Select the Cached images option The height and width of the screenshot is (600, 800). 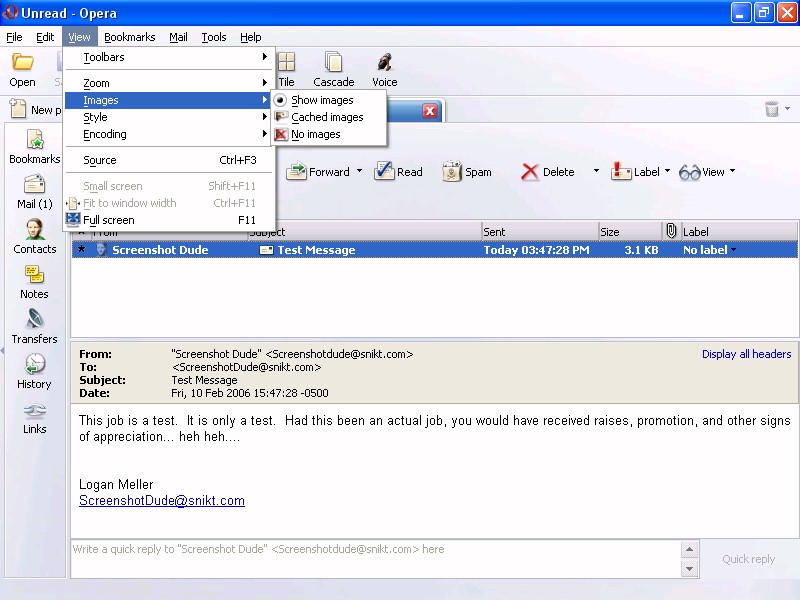click(x=329, y=117)
